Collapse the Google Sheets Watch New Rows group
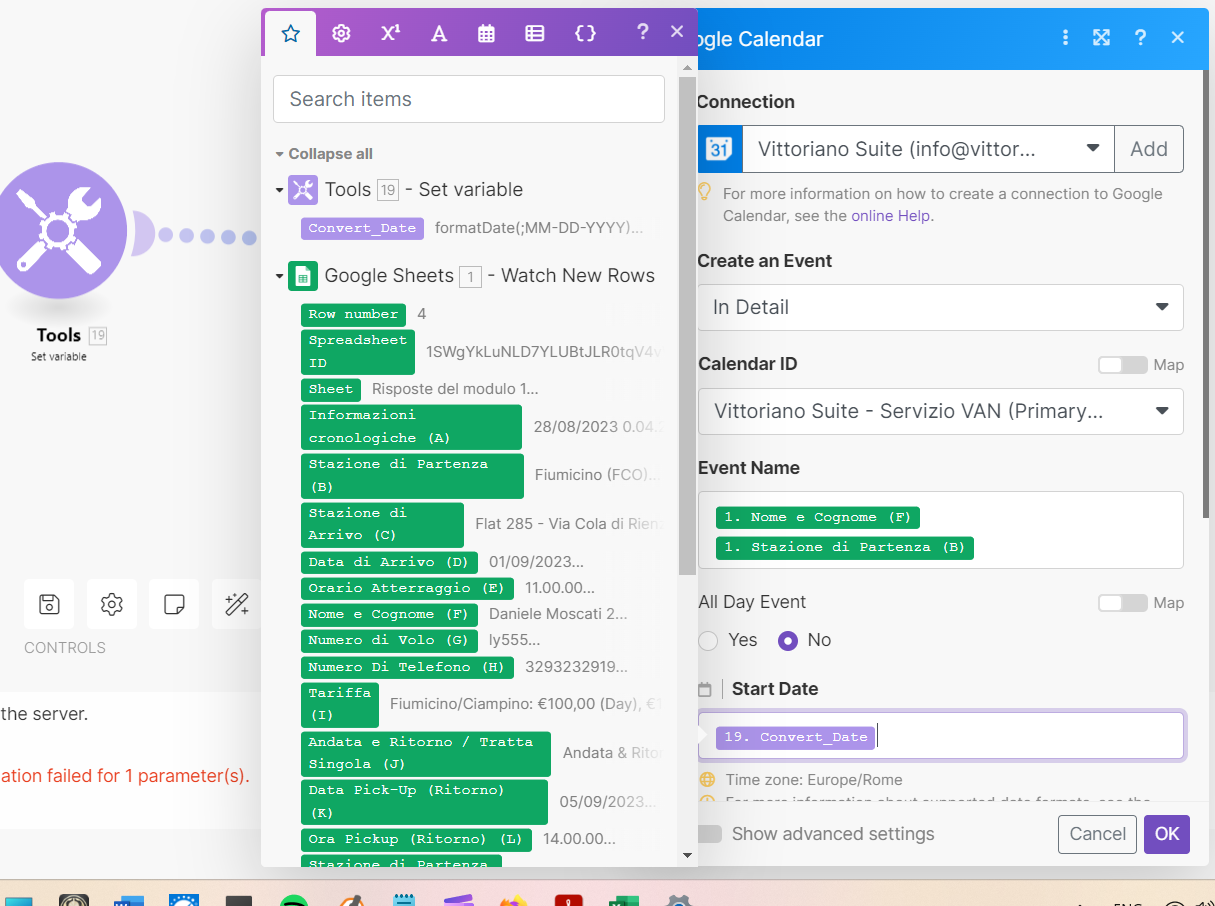Viewport: 1215px width, 906px height. coord(280,276)
